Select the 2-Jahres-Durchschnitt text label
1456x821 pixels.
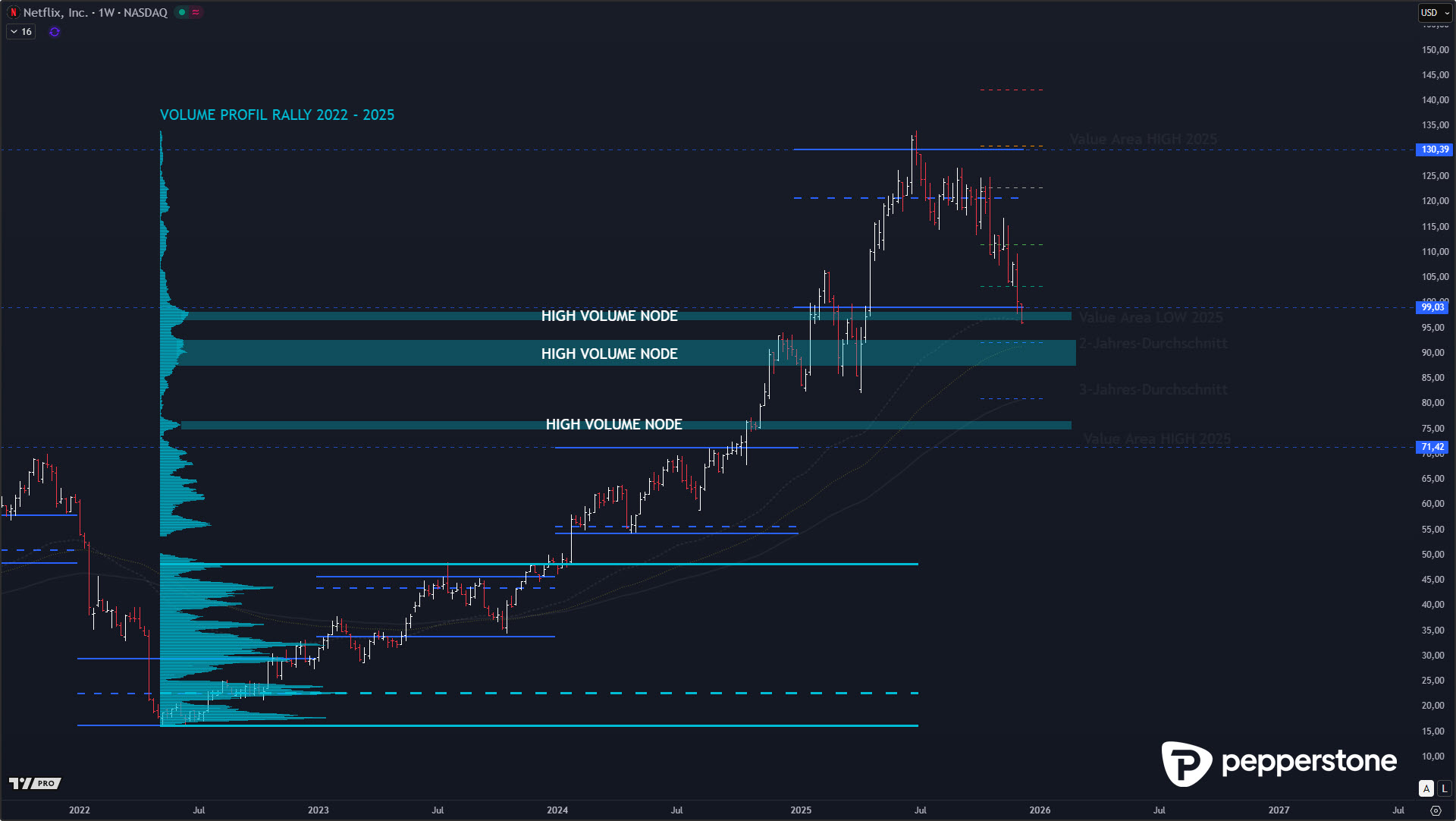pos(1153,344)
